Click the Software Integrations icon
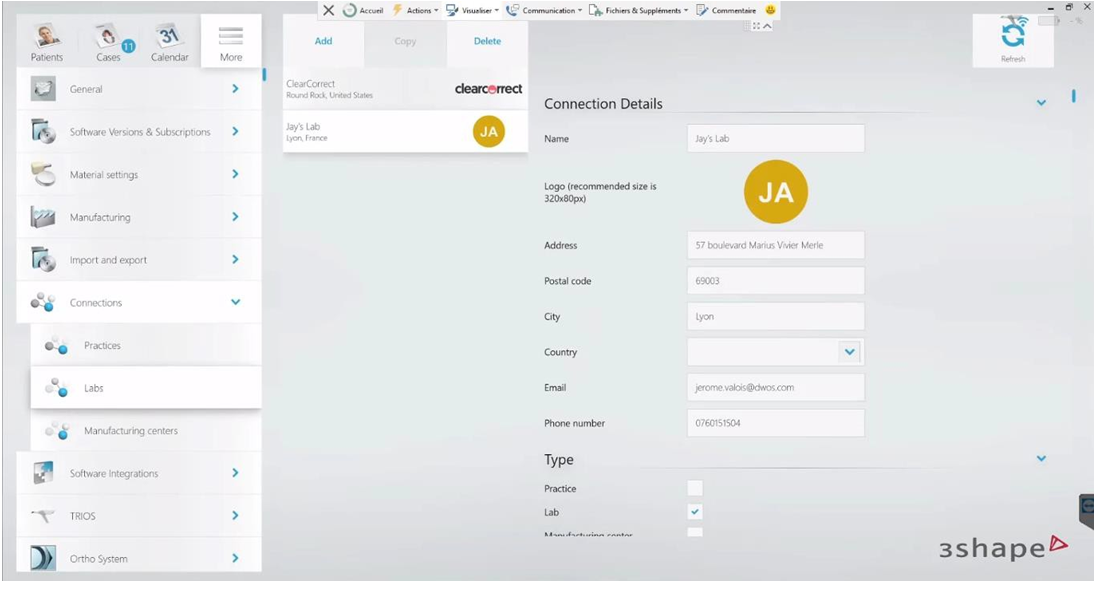The height and width of the screenshot is (589, 1100). 43,473
